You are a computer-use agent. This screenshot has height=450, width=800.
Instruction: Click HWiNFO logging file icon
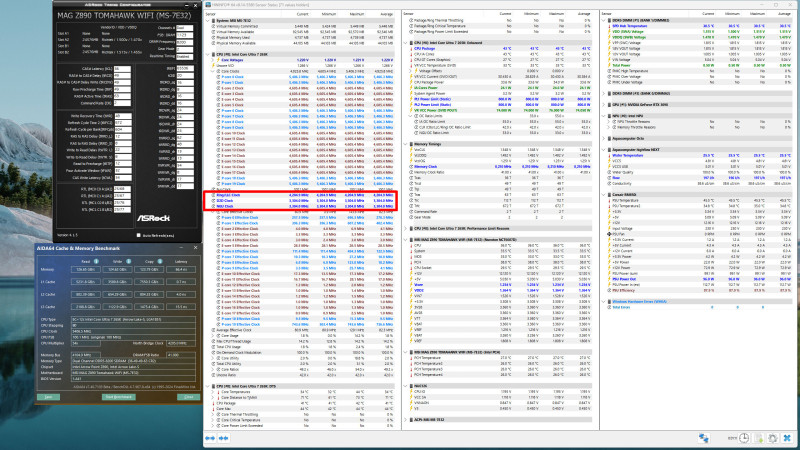point(759,438)
